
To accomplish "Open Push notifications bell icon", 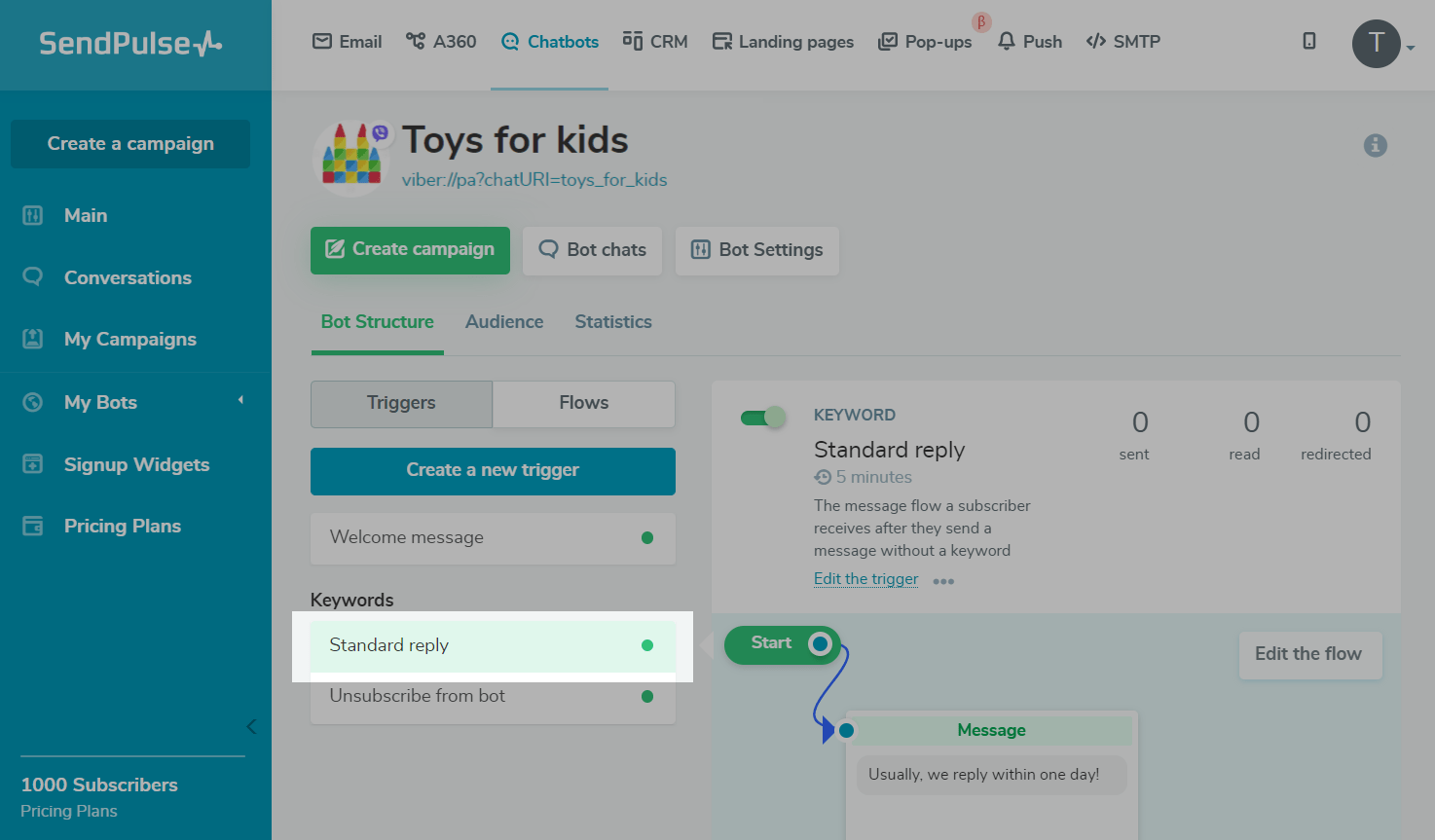I will pyautogui.click(x=1007, y=41).
